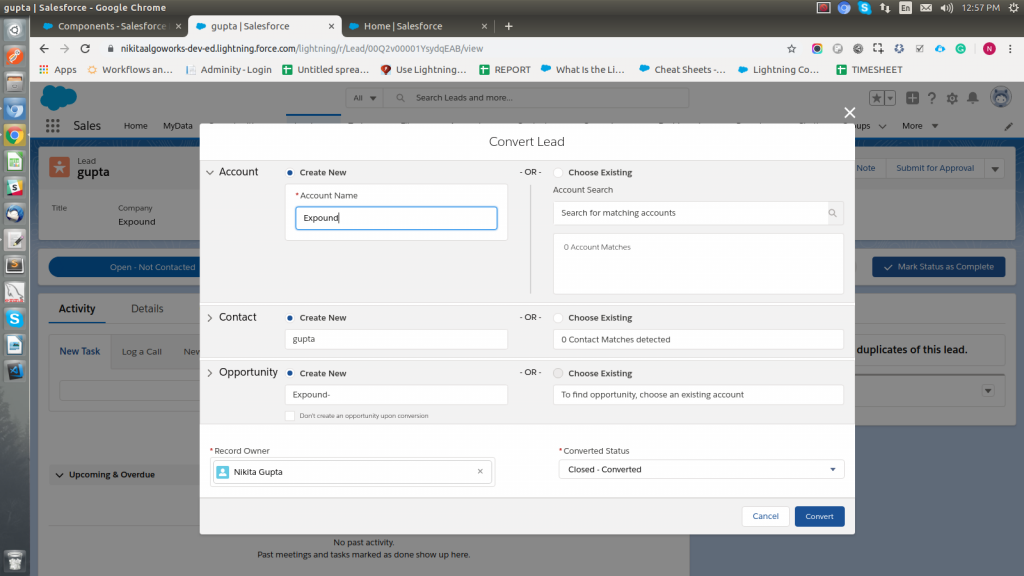Click the Chrome page reload button
The image size is (1024, 576).
[85, 48]
